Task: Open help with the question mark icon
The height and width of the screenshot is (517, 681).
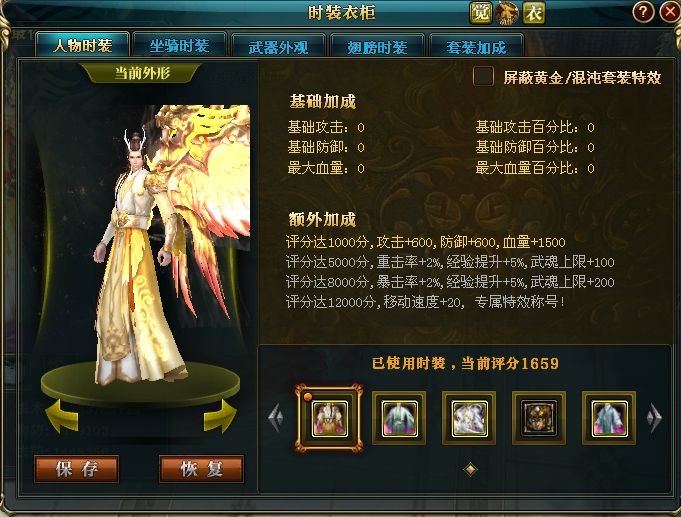Action: point(643,11)
